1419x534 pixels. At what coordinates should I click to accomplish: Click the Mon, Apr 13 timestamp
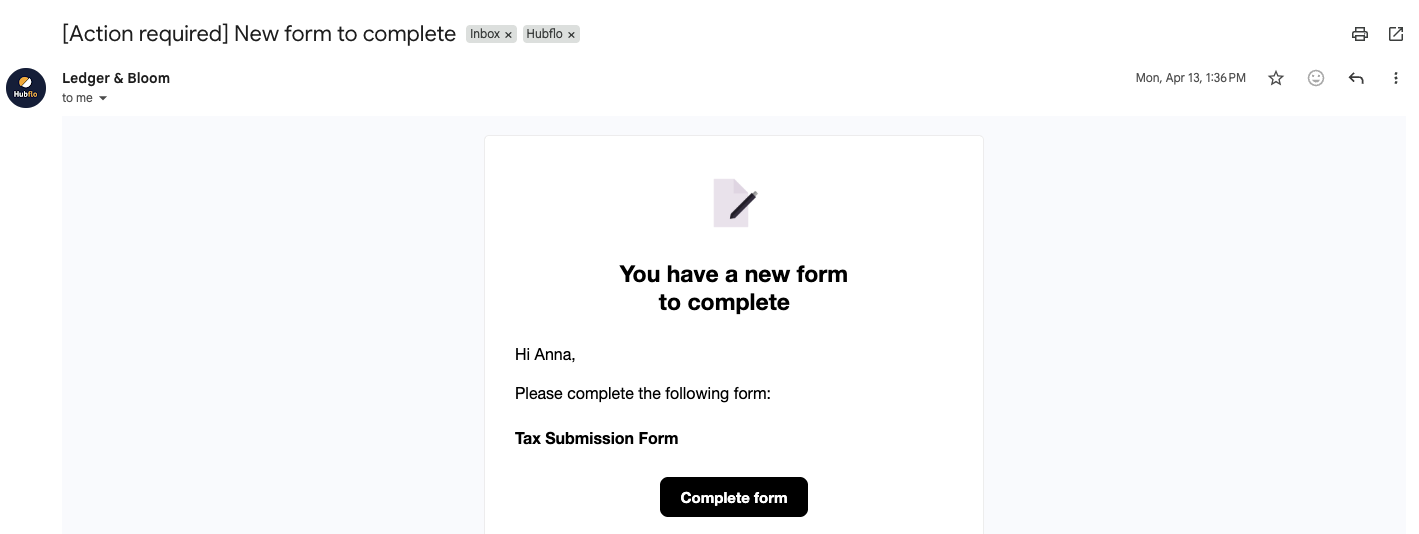pos(1190,78)
